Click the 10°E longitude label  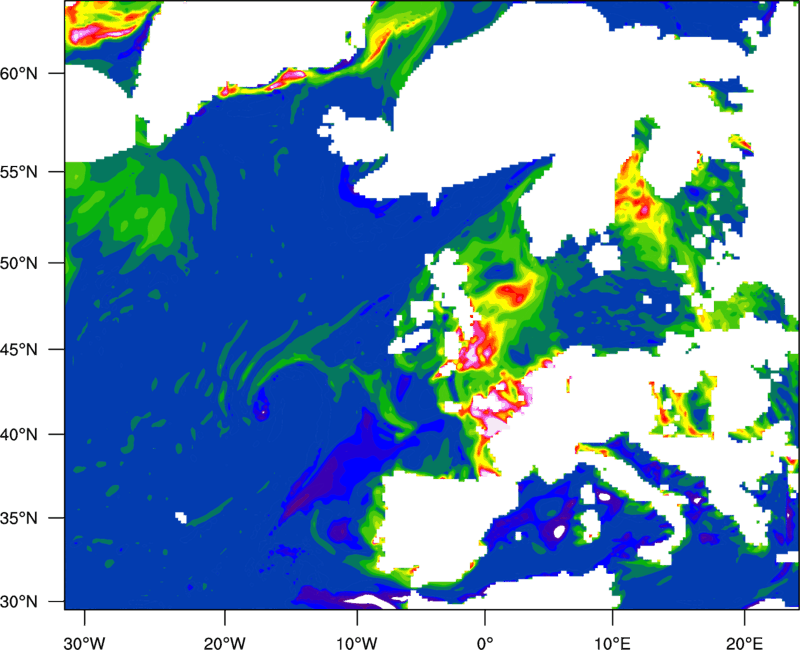pyautogui.click(x=612, y=643)
